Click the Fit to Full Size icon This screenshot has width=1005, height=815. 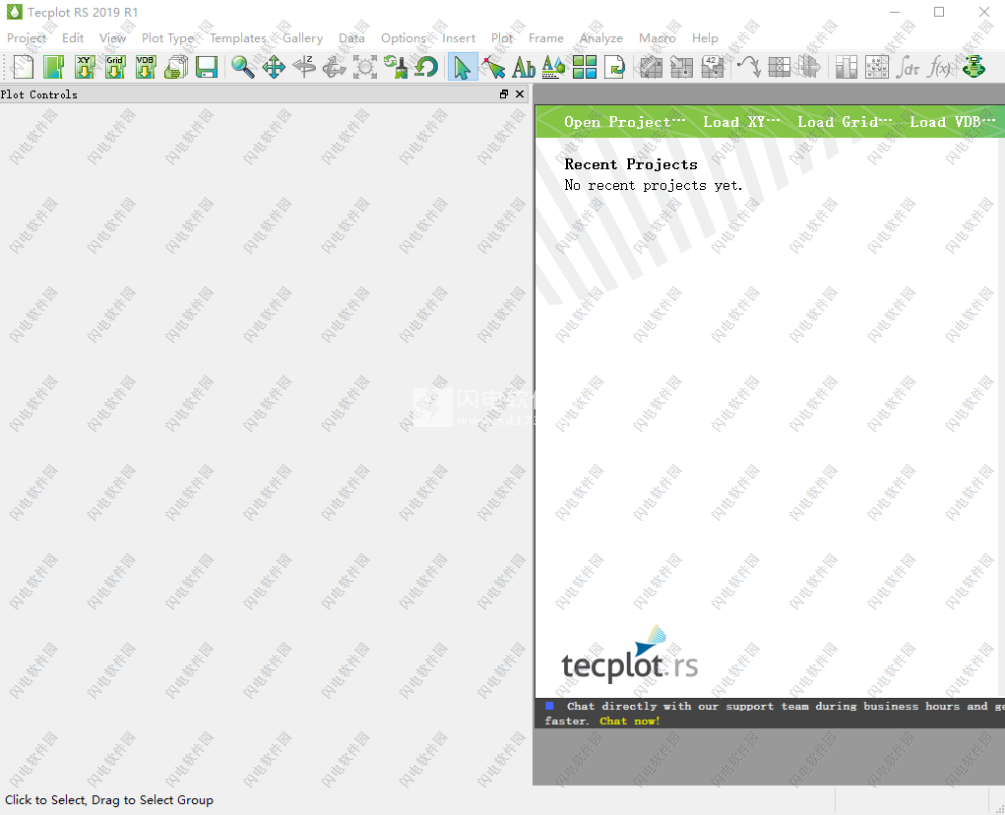tap(365, 67)
